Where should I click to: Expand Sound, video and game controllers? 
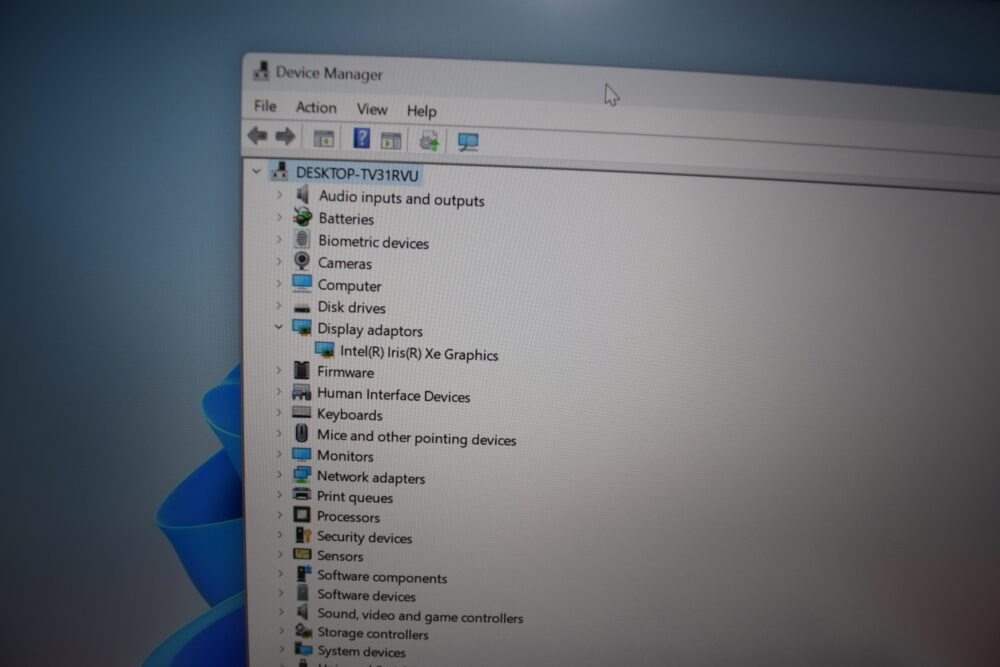(x=281, y=612)
